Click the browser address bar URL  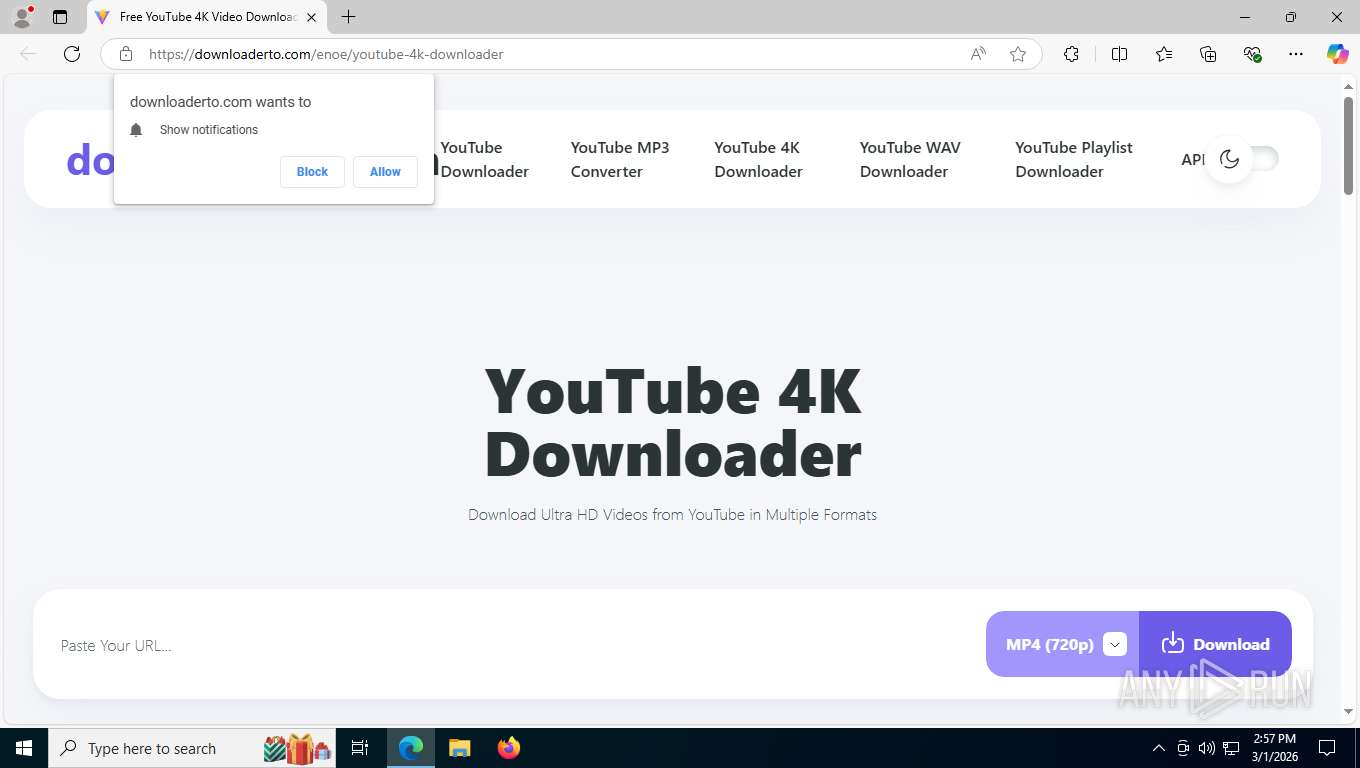click(x=326, y=54)
